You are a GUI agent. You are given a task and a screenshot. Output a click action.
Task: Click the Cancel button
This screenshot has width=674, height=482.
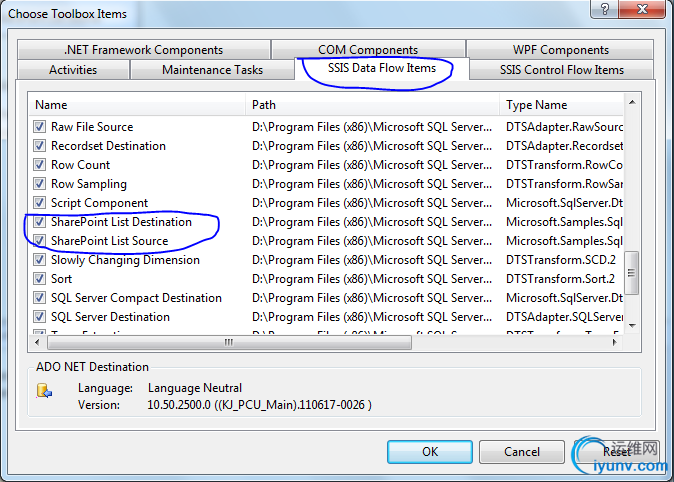point(522,452)
